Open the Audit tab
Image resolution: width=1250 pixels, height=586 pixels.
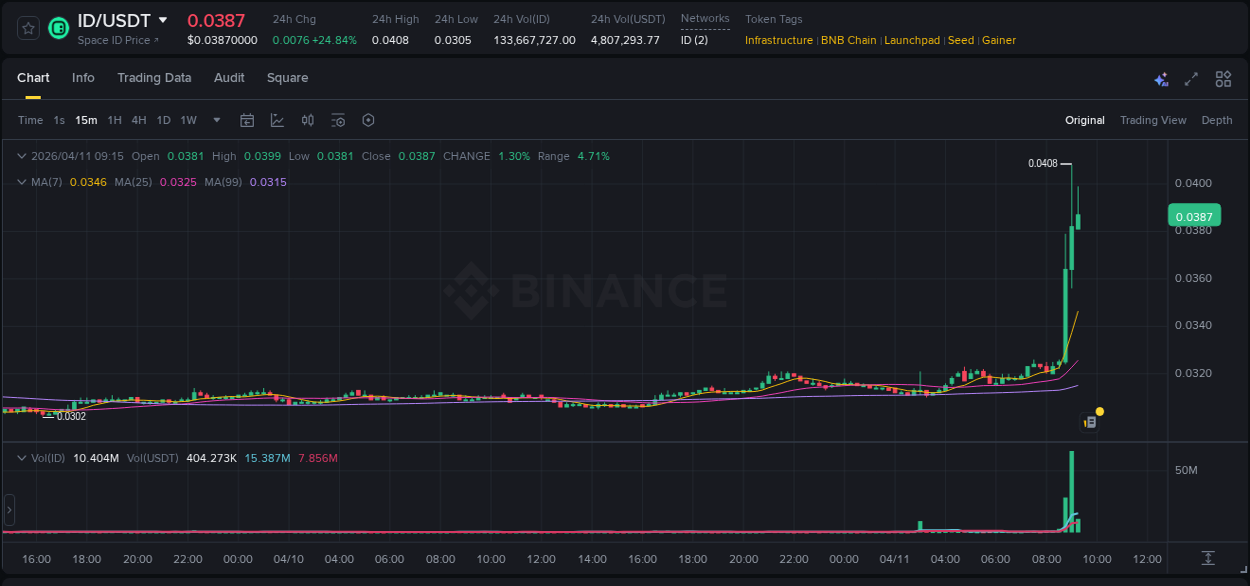[229, 78]
